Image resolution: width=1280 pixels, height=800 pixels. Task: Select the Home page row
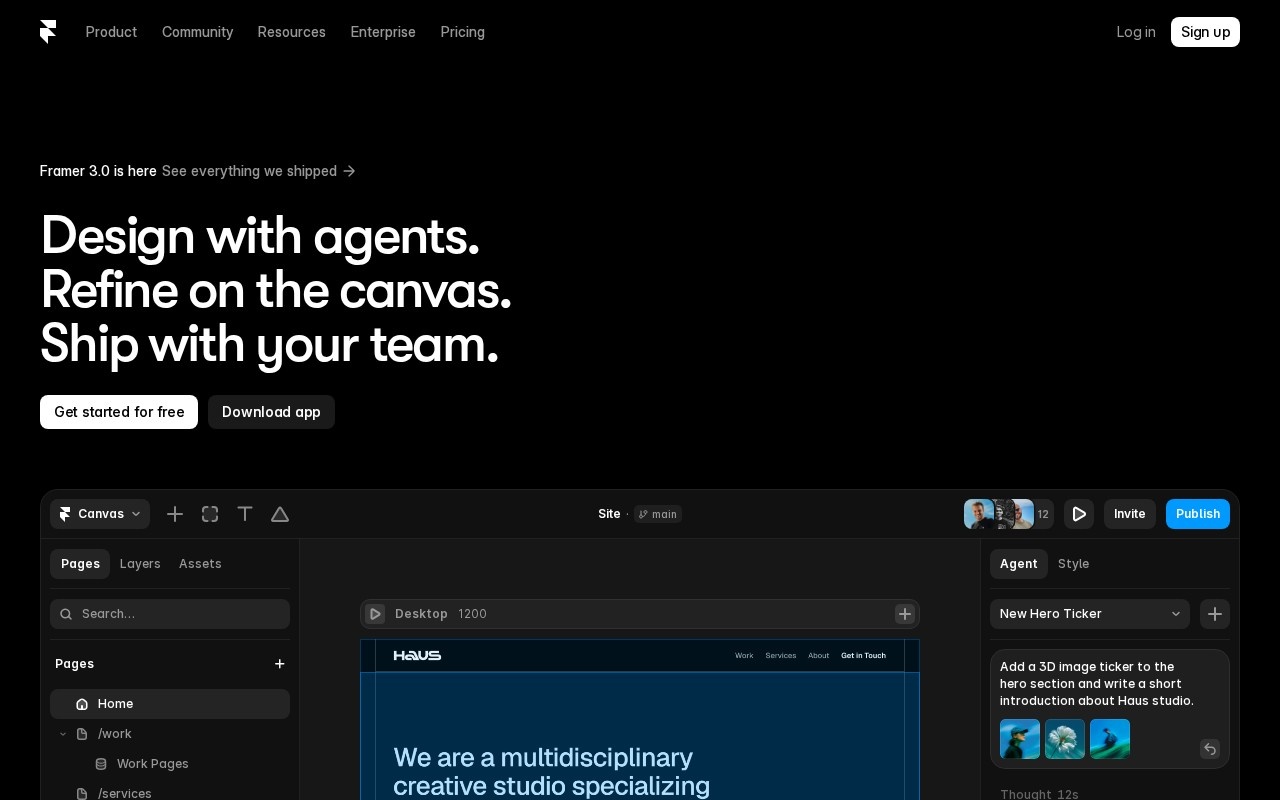coord(170,704)
